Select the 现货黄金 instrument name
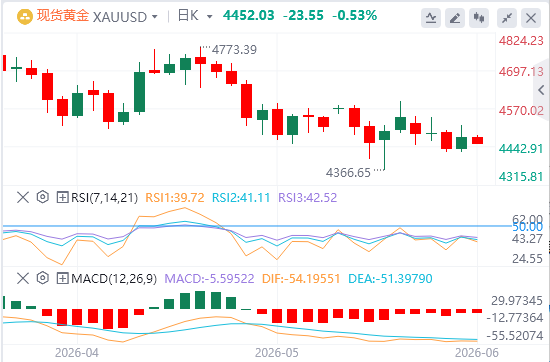 [62, 16]
